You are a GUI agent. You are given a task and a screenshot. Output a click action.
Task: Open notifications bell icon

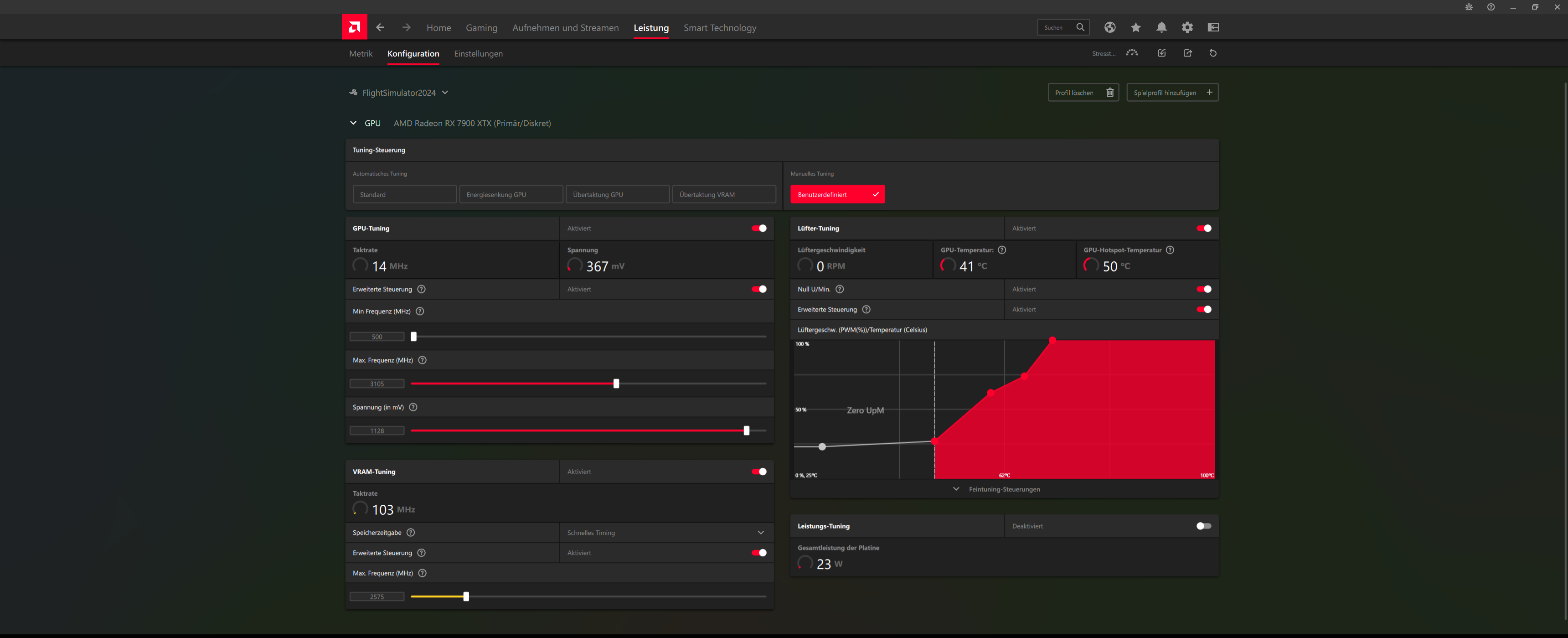point(1161,27)
